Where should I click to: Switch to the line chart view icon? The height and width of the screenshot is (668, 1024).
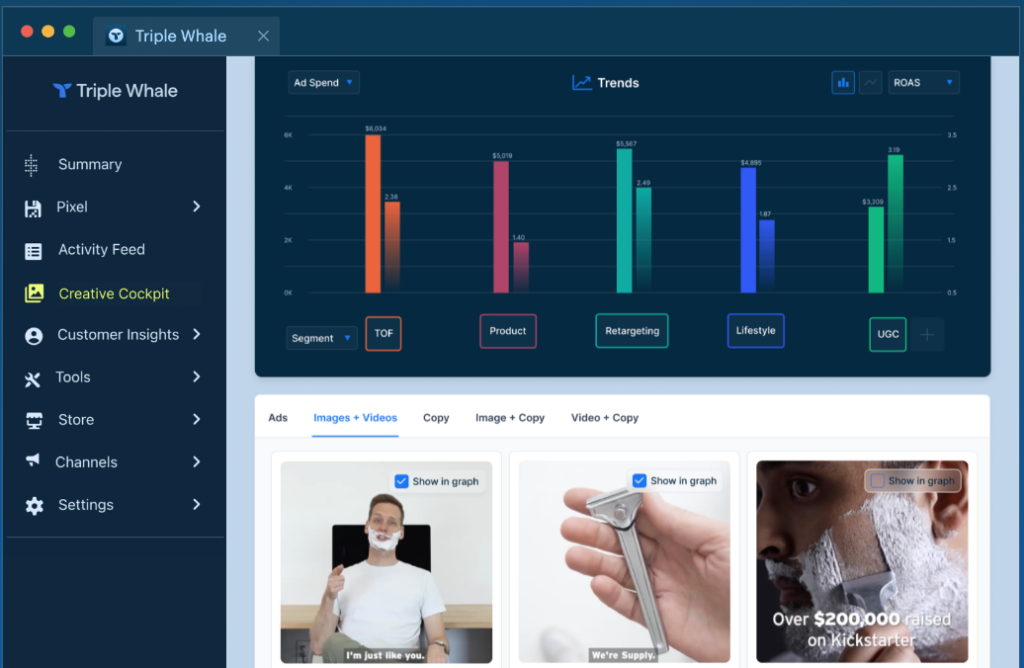(x=870, y=83)
